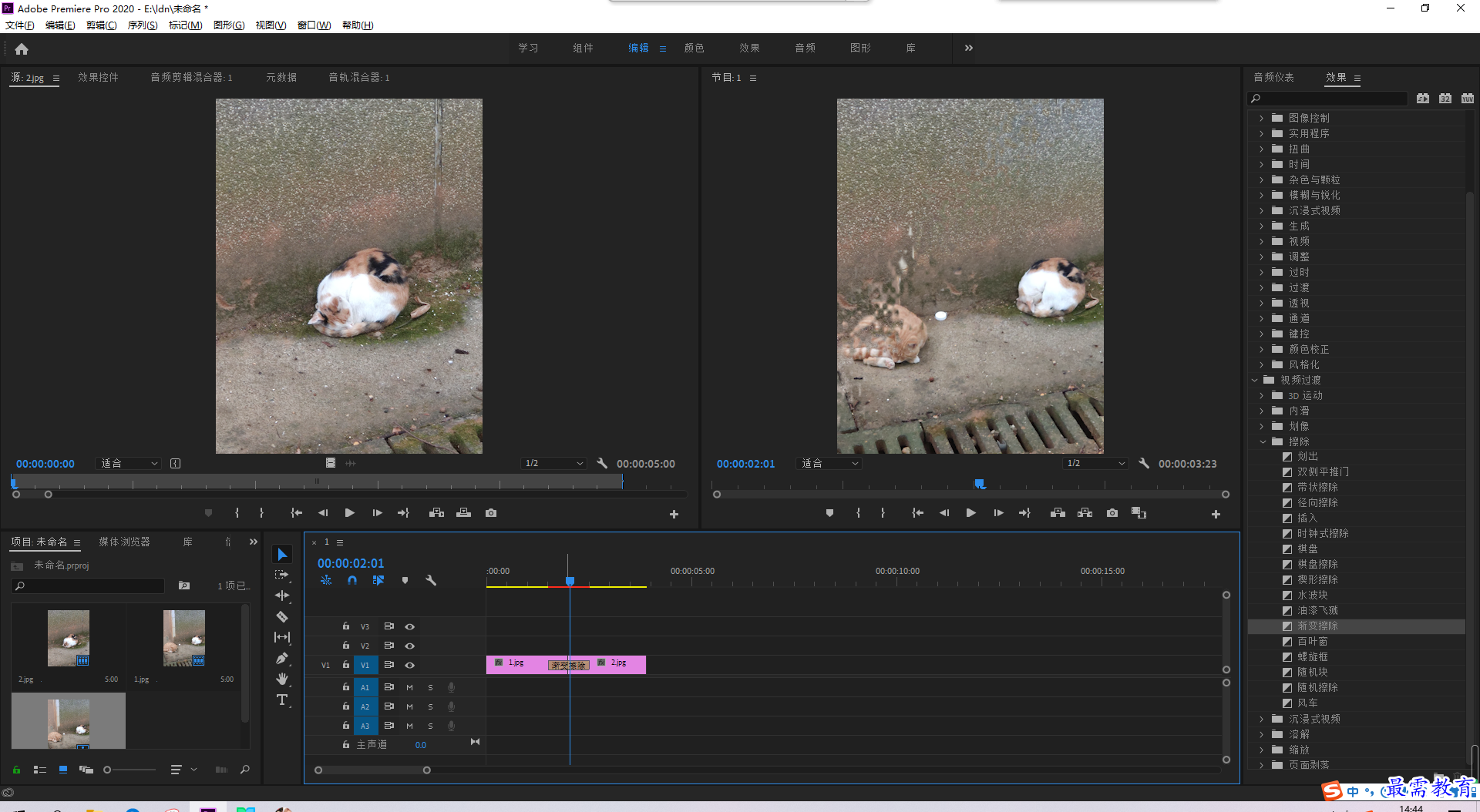Click the Home icon

point(22,49)
